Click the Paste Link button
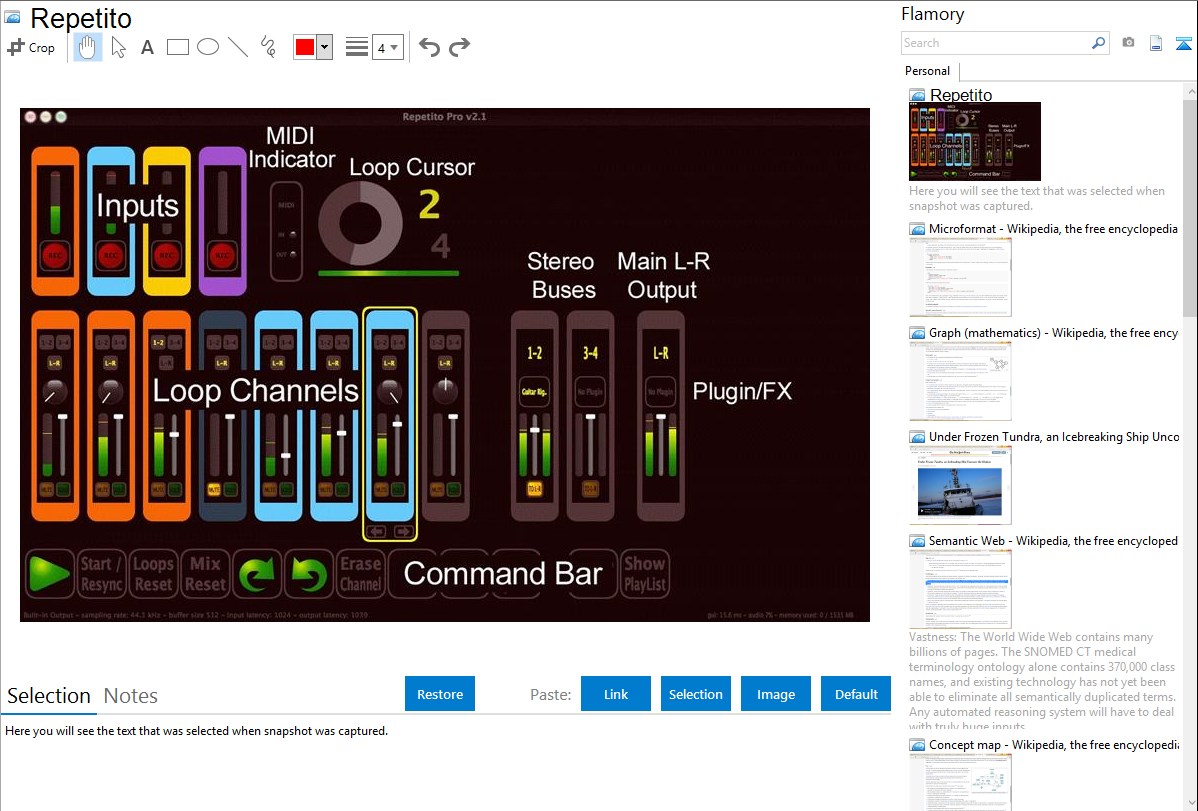1198x811 pixels. (616, 694)
